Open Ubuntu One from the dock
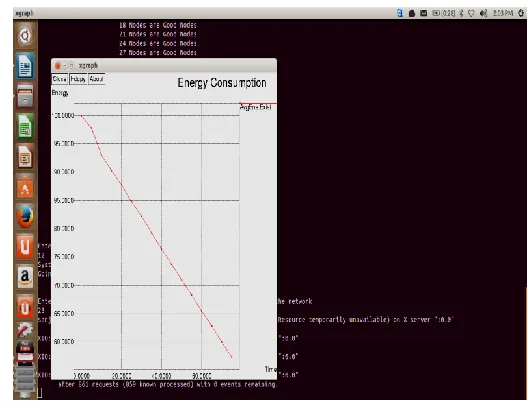The width and height of the screenshot is (528, 406). pyautogui.click(x=25, y=247)
